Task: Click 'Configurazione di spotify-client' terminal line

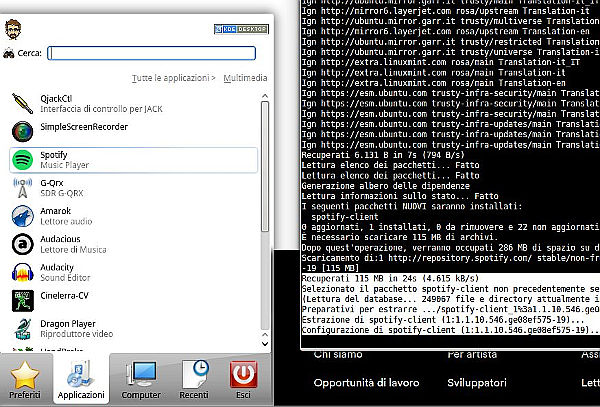Action: tap(450, 330)
